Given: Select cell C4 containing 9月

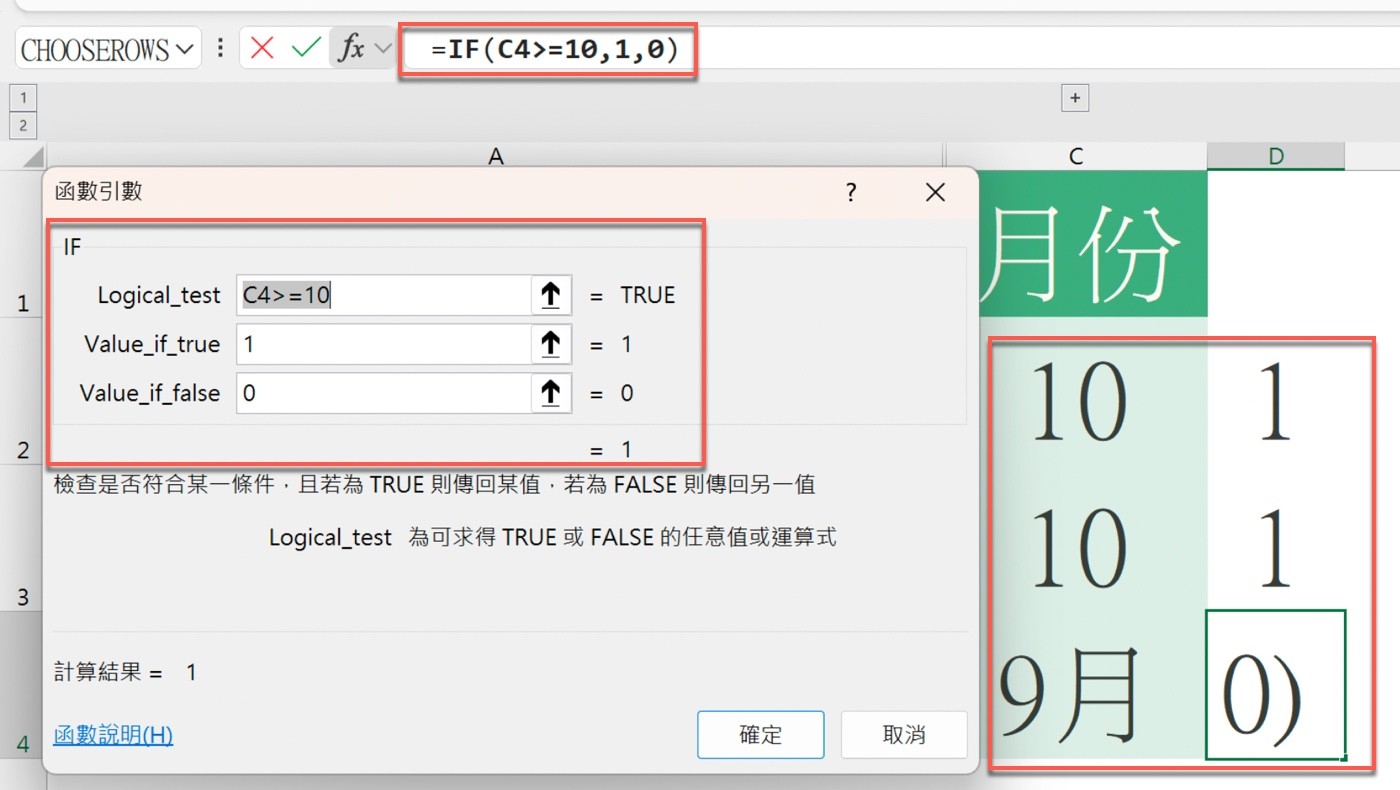Looking at the screenshot, I should pos(1093,685).
